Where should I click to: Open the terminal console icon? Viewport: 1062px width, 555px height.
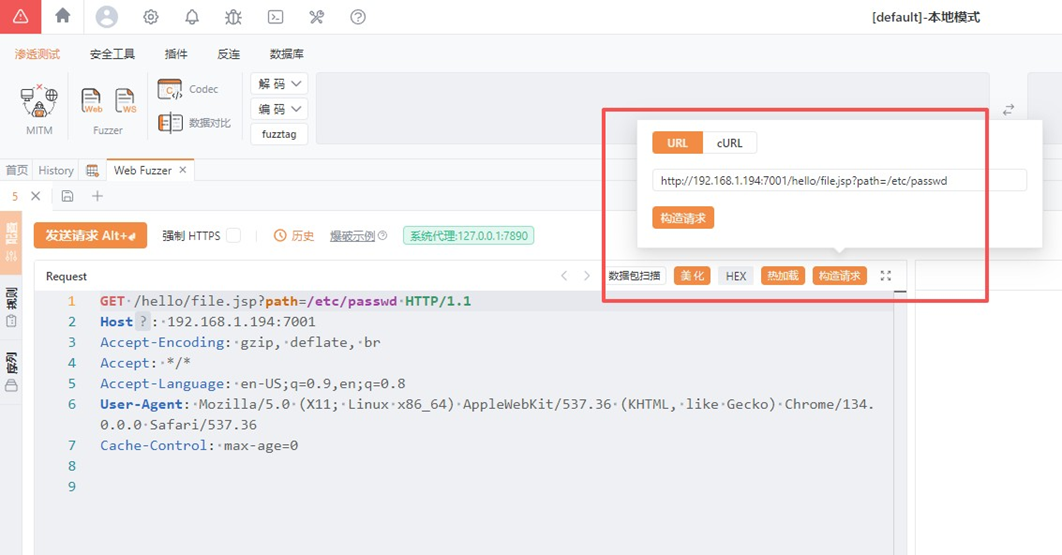coord(275,17)
